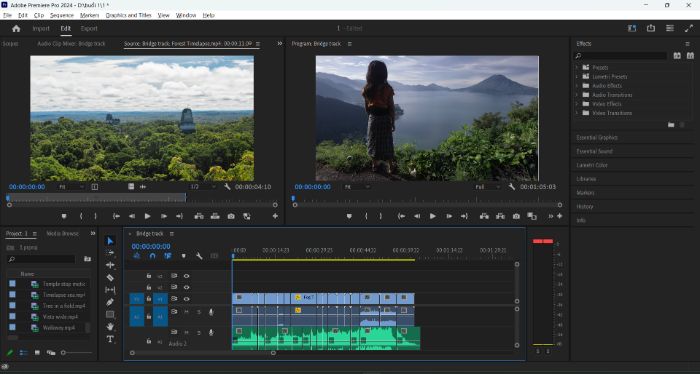Image resolution: width=700 pixels, height=374 pixels.
Task: Show hidden Source panel tabs overflow
Action: tap(280, 43)
